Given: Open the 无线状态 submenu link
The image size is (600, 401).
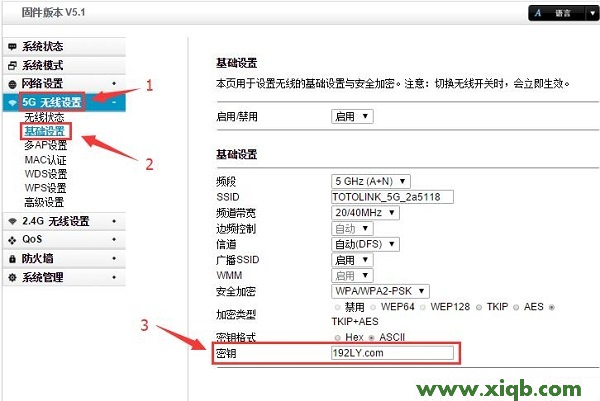Looking at the screenshot, I should click(x=44, y=117).
